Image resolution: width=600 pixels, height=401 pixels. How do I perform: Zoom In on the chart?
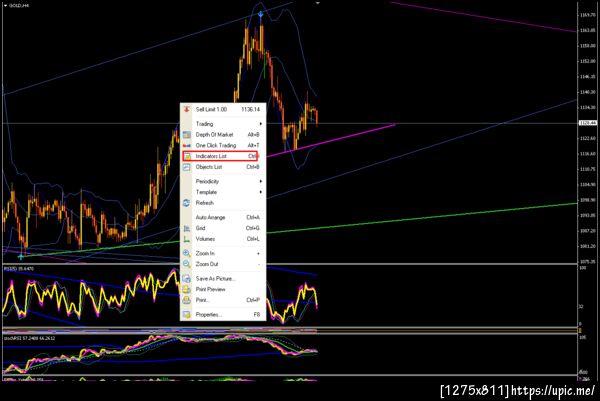pyautogui.click(x=223, y=253)
